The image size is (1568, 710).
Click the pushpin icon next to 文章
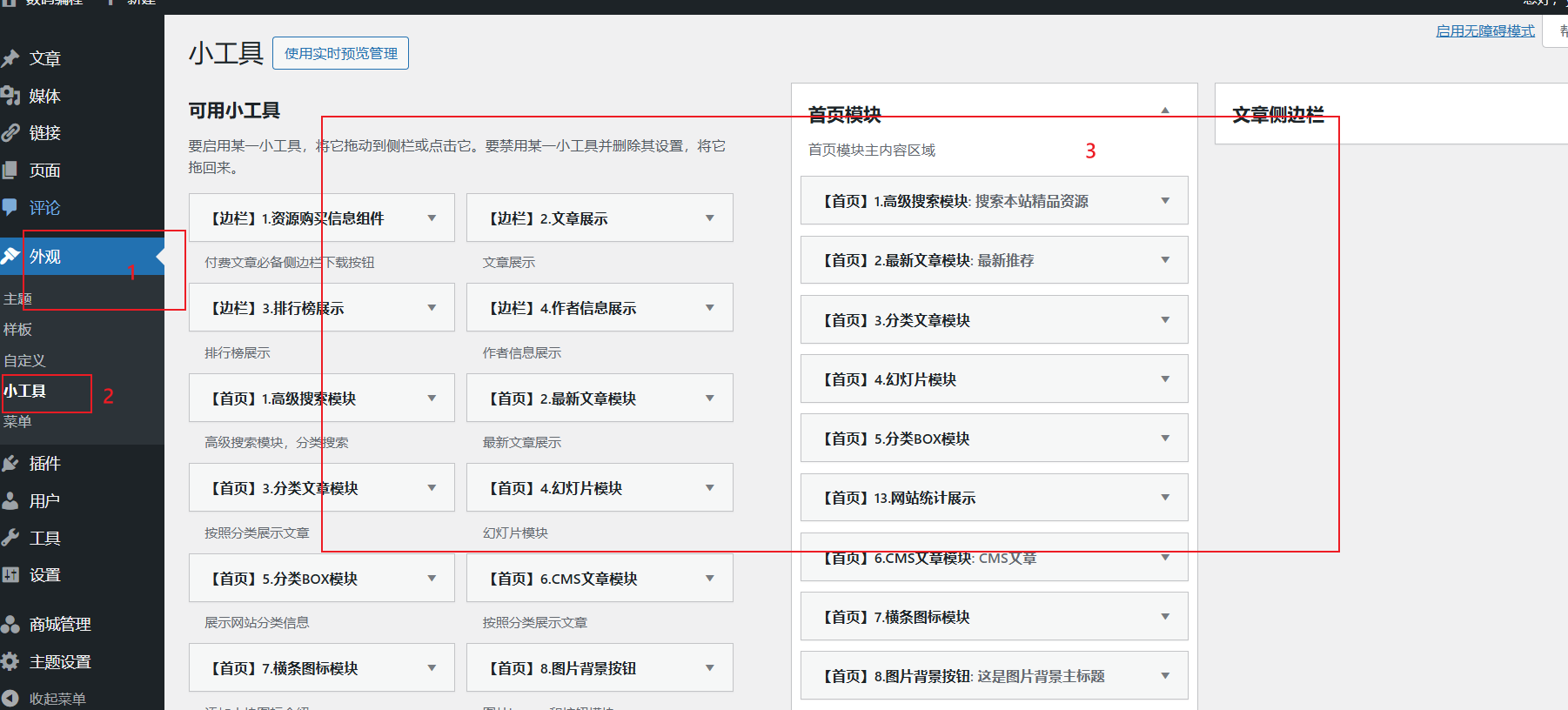tap(10, 58)
